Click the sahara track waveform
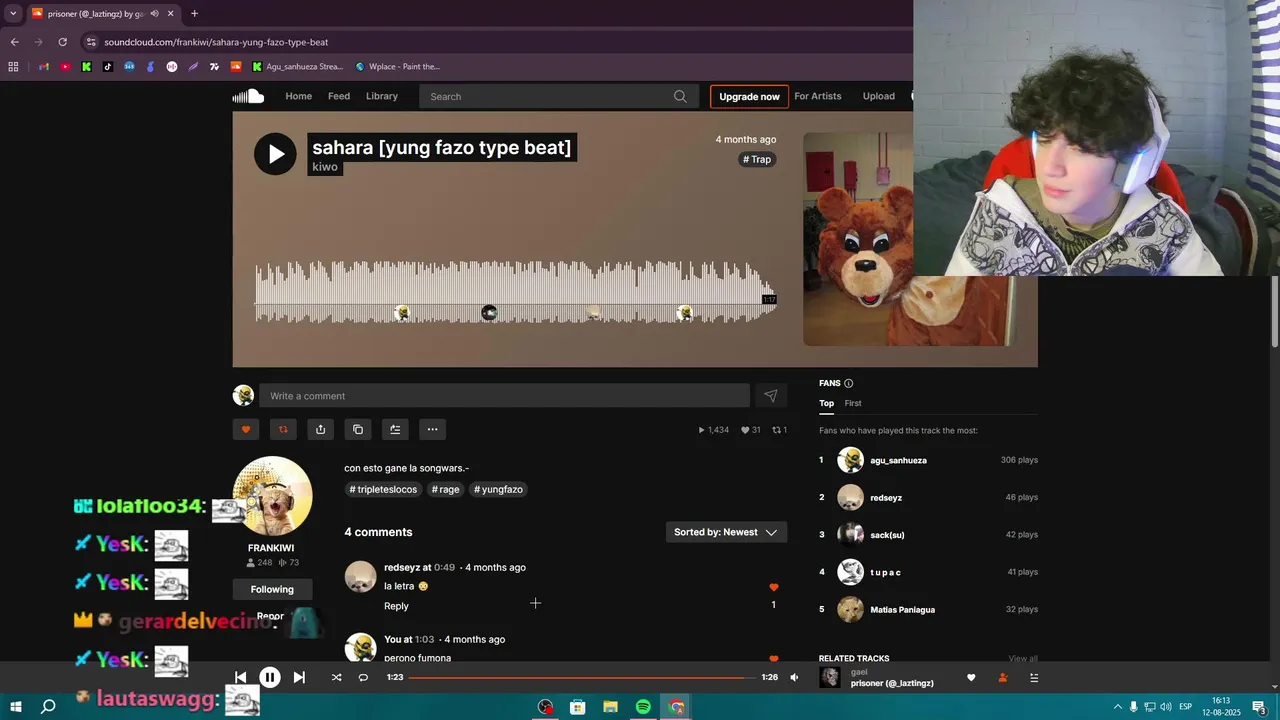 (x=515, y=292)
